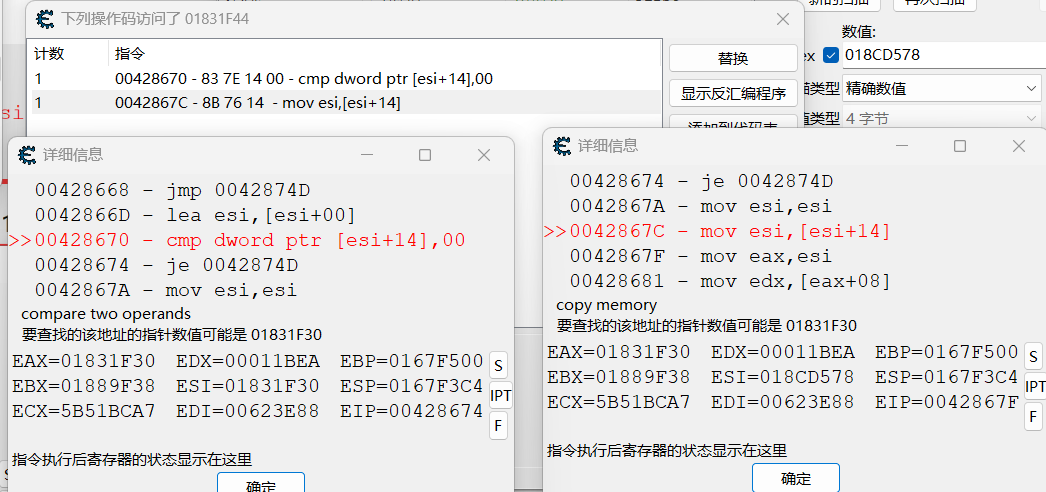Click Cheat Engine icon in opcode window title

point(46,19)
